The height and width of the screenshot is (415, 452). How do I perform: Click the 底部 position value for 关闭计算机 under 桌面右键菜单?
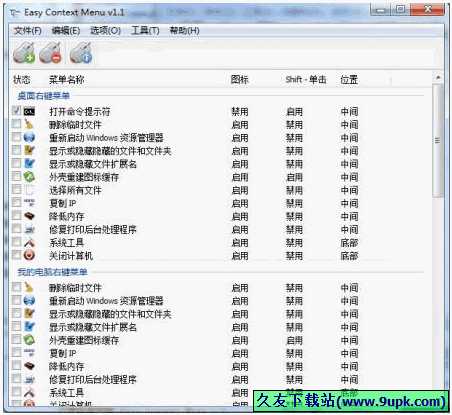(x=349, y=256)
